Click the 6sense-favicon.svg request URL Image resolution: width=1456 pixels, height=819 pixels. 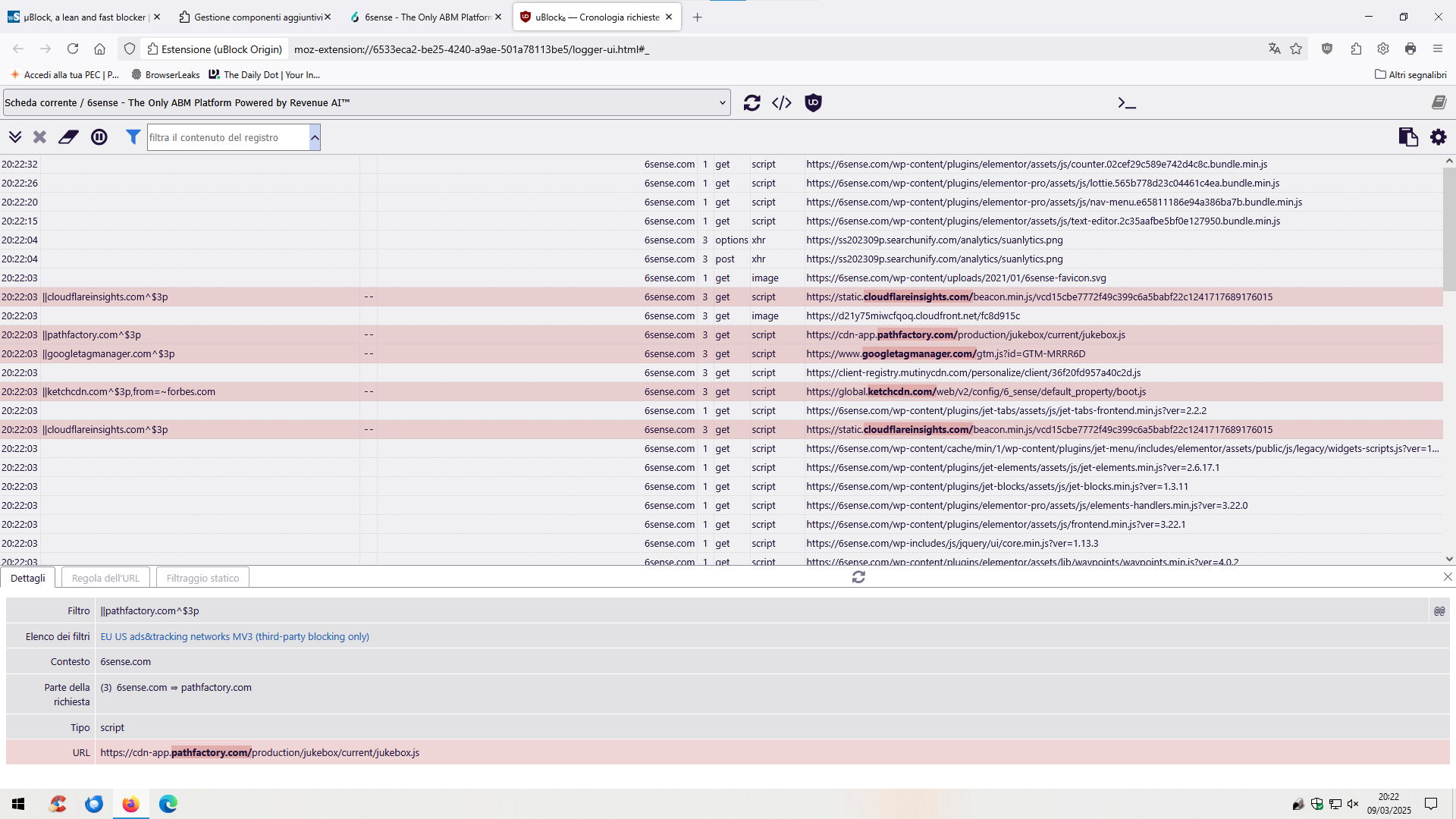coord(955,278)
